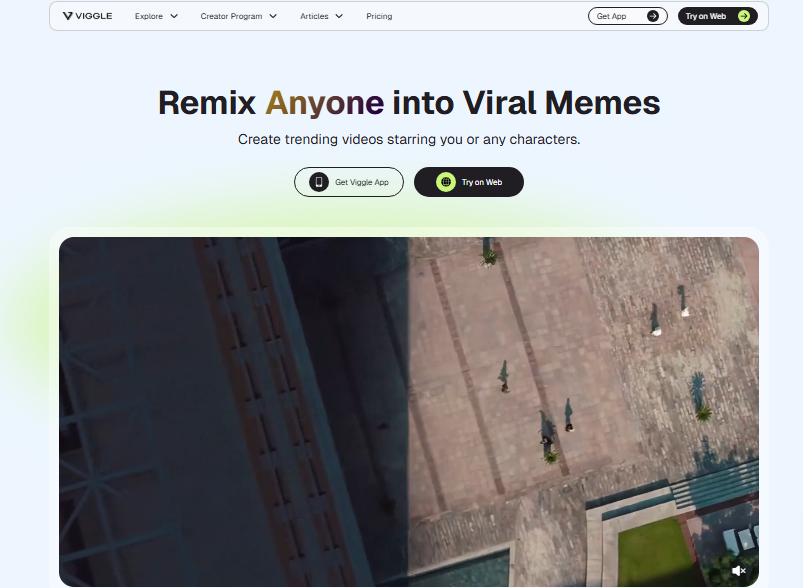This screenshot has width=803, height=588.
Task: Click arrow icon in Get App button
Action: point(652,16)
